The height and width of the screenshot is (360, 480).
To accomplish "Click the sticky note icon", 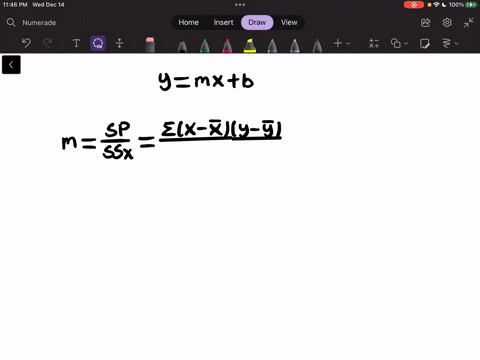I will tap(424, 43).
